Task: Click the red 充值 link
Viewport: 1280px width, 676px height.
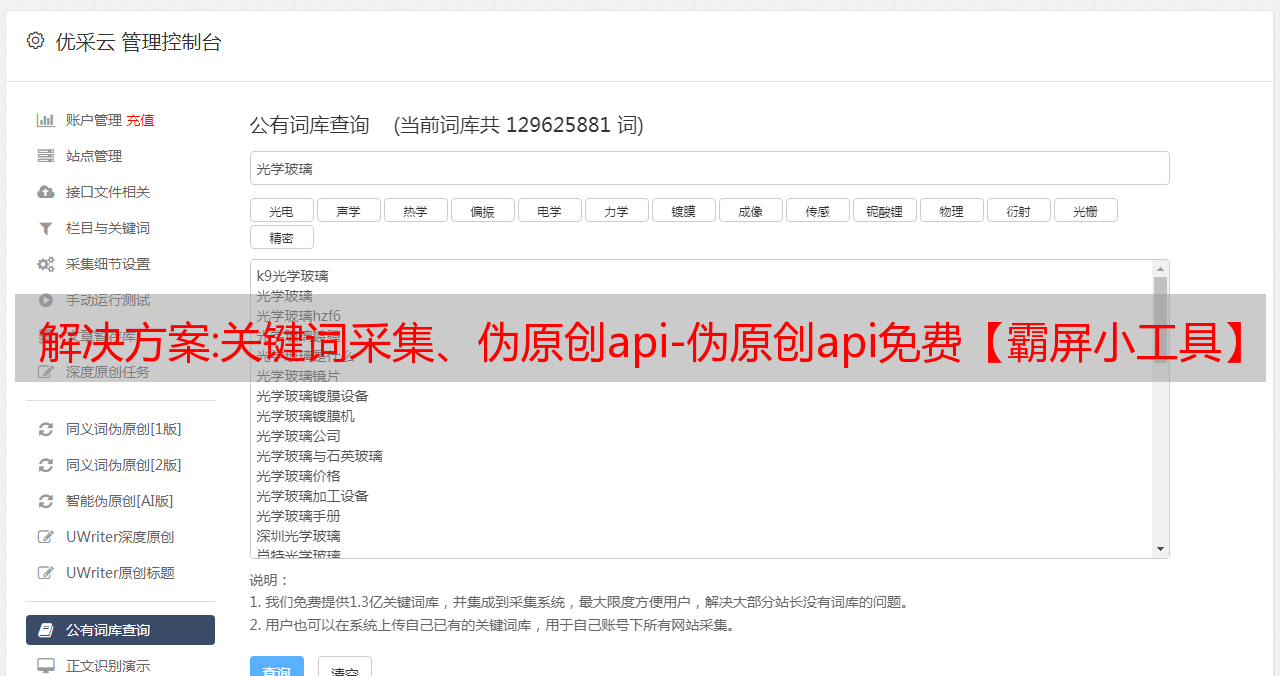Action: pos(140,120)
